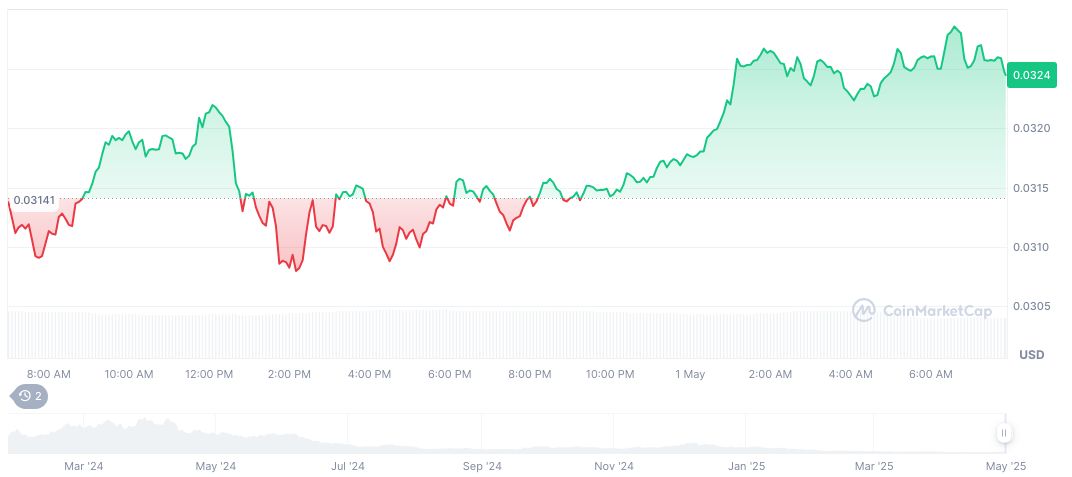Click the events history badge showing 2
The width and height of the screenshot is (1072, 477).
(30, 396)
